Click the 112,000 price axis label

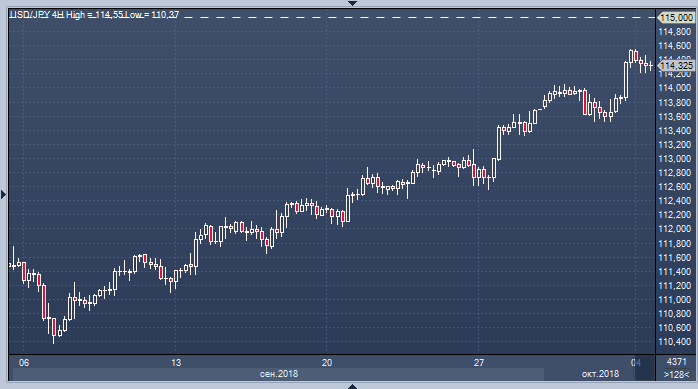point(674,229)
